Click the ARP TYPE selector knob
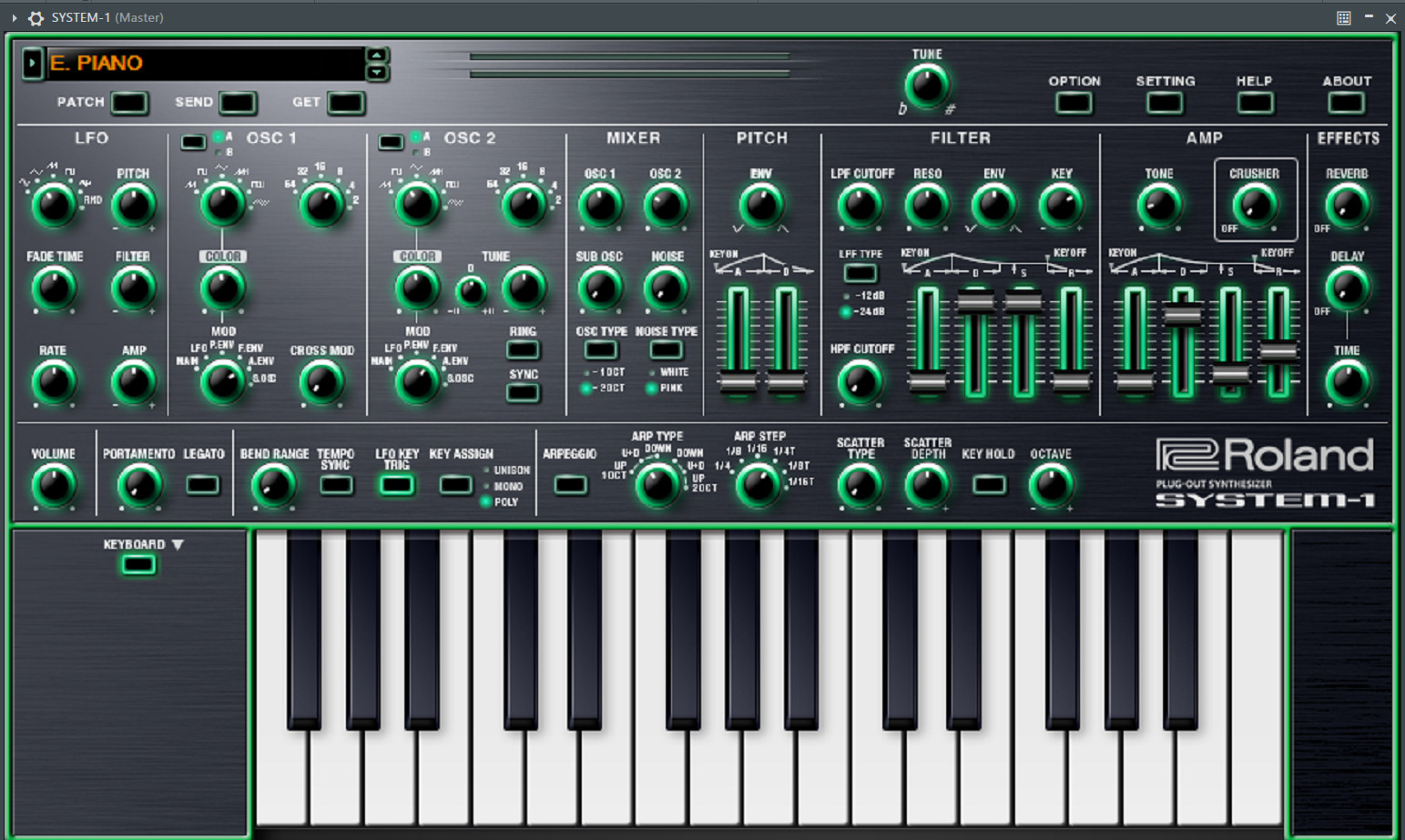 coord(657,486)
